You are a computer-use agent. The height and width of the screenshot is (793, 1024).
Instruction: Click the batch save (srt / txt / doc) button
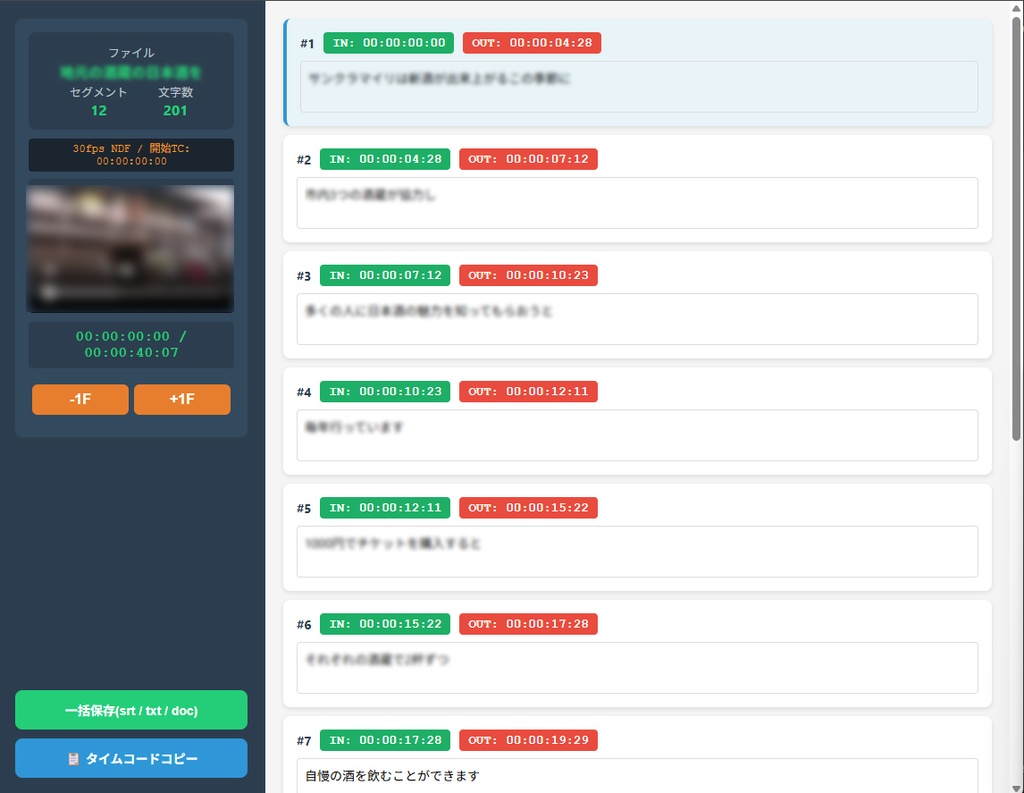click(x=131, y=710)
